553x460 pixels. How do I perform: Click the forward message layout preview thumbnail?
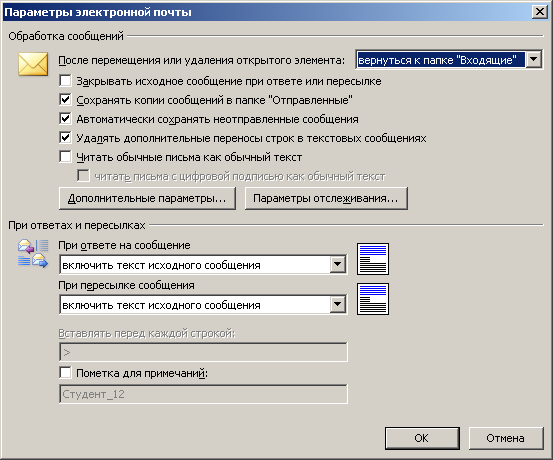373,299
